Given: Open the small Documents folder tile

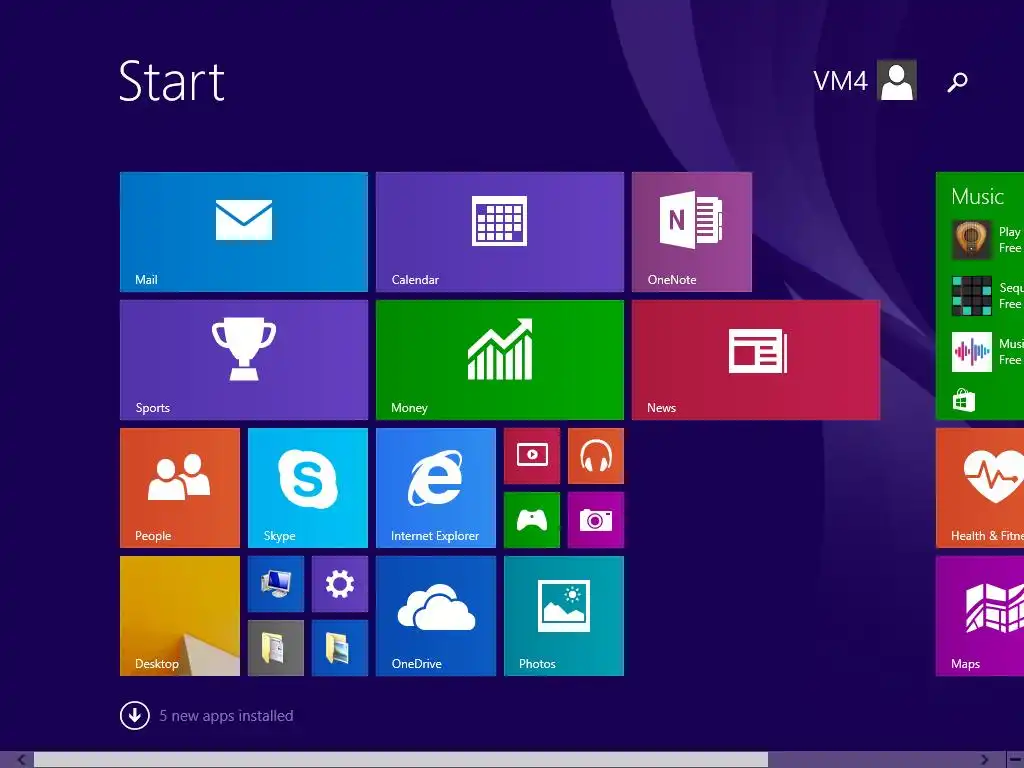Looking at the screenshot, I should [276, 648].
